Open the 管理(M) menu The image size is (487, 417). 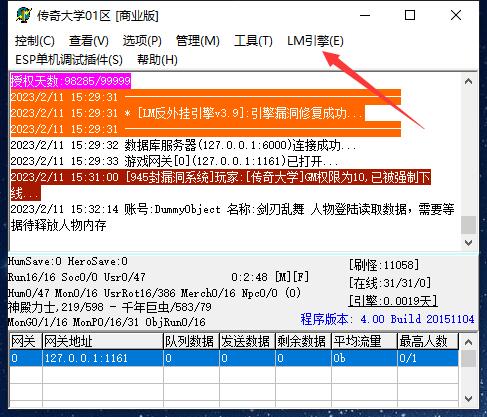(x=197, y=41)
